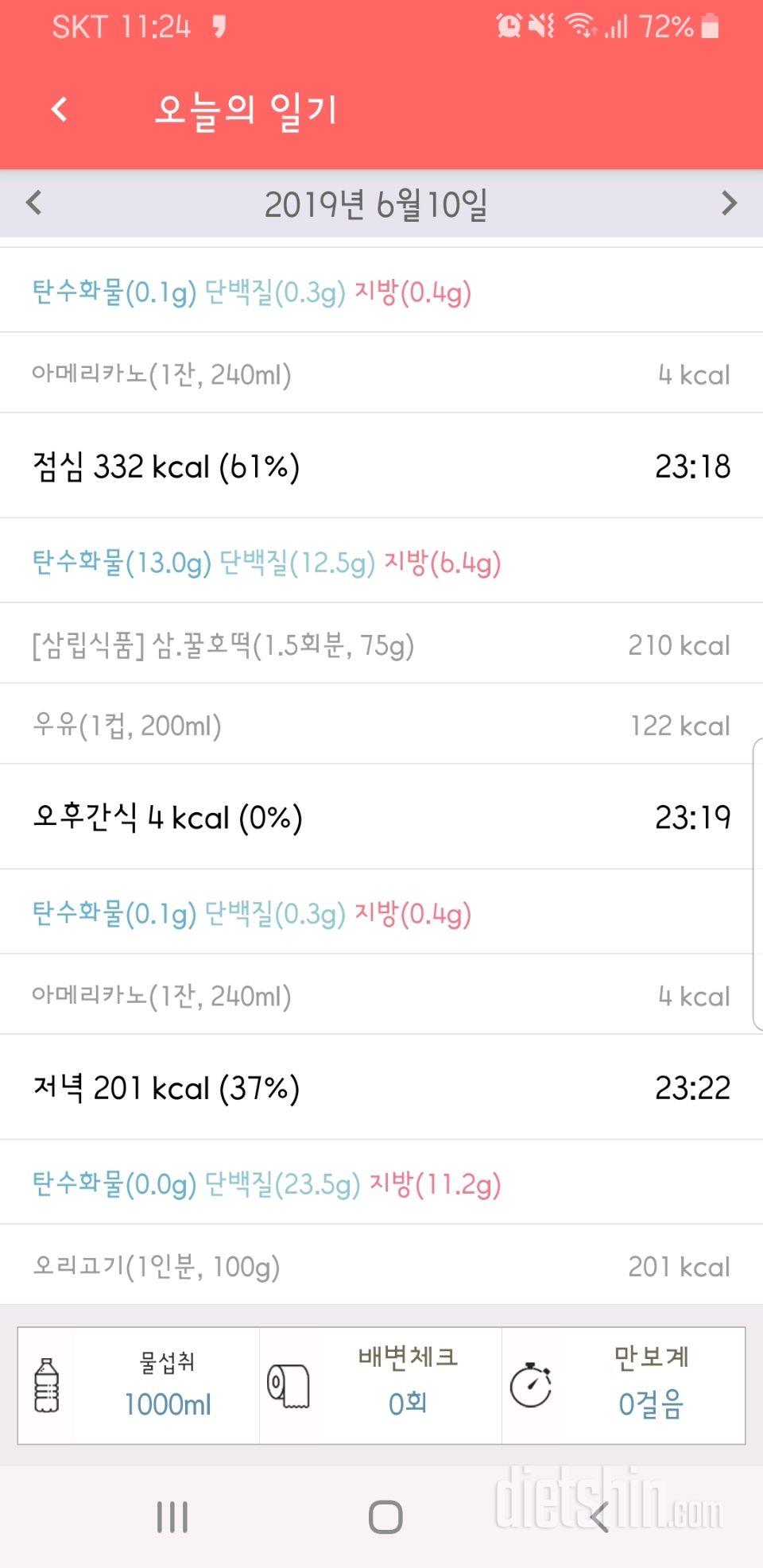Tap the date 2019년 6월10일
The width and height of the screenshot is (763, 1568).
coord(376,204)
